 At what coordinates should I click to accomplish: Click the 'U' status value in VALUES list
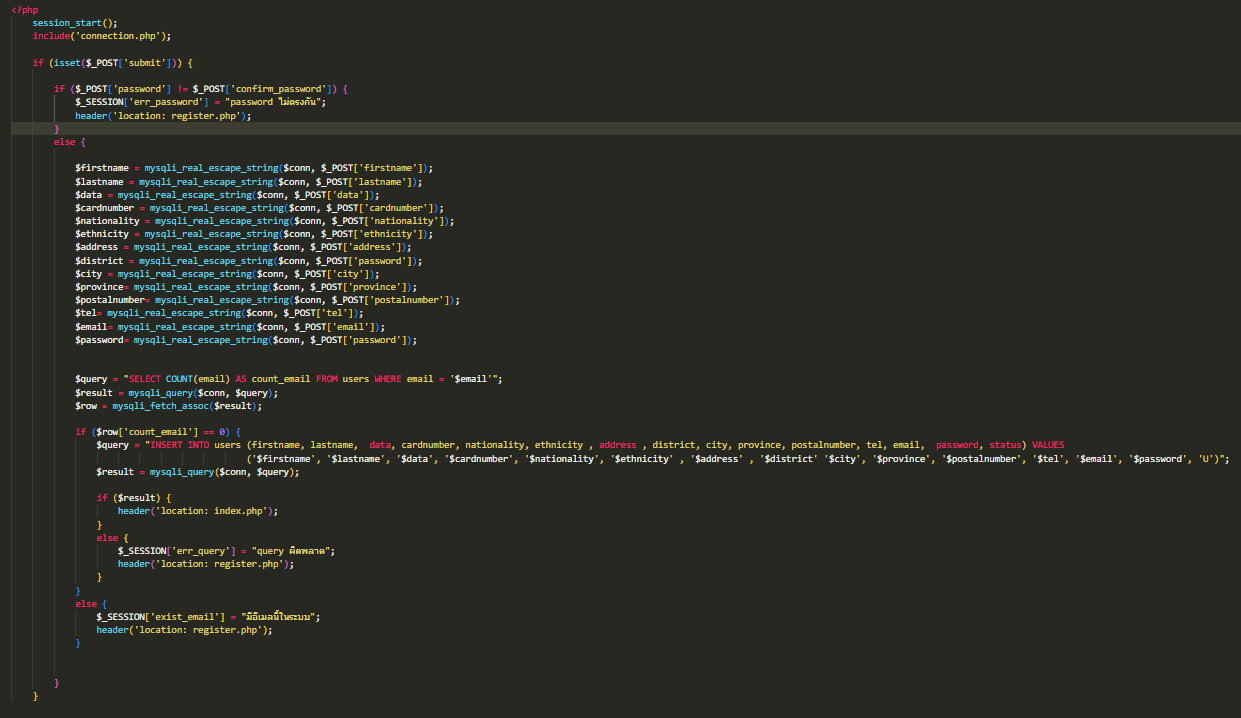tap(1206, 458)
